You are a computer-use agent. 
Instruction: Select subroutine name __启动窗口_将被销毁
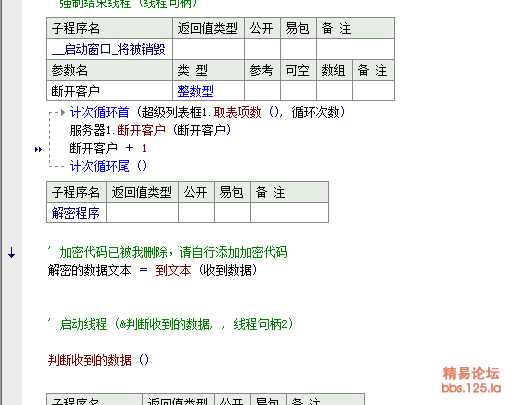point(109,49)
